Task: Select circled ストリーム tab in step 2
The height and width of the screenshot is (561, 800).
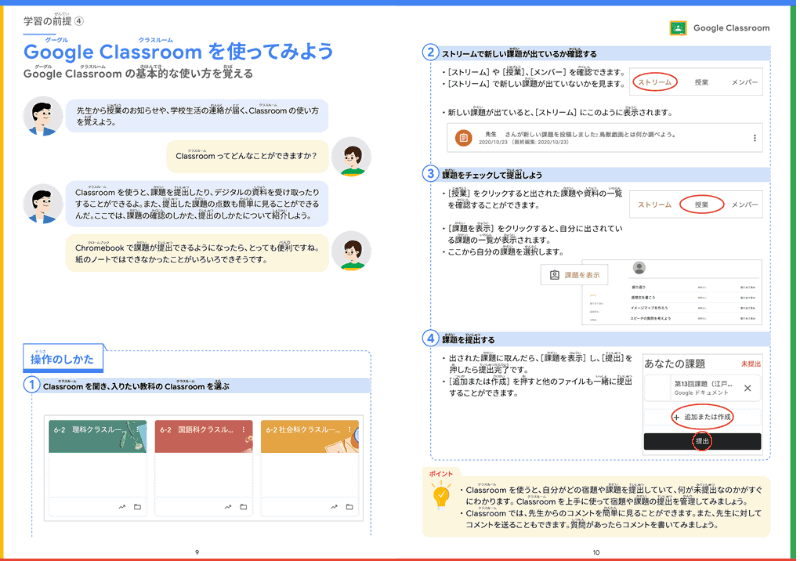Action: [655, 82]
